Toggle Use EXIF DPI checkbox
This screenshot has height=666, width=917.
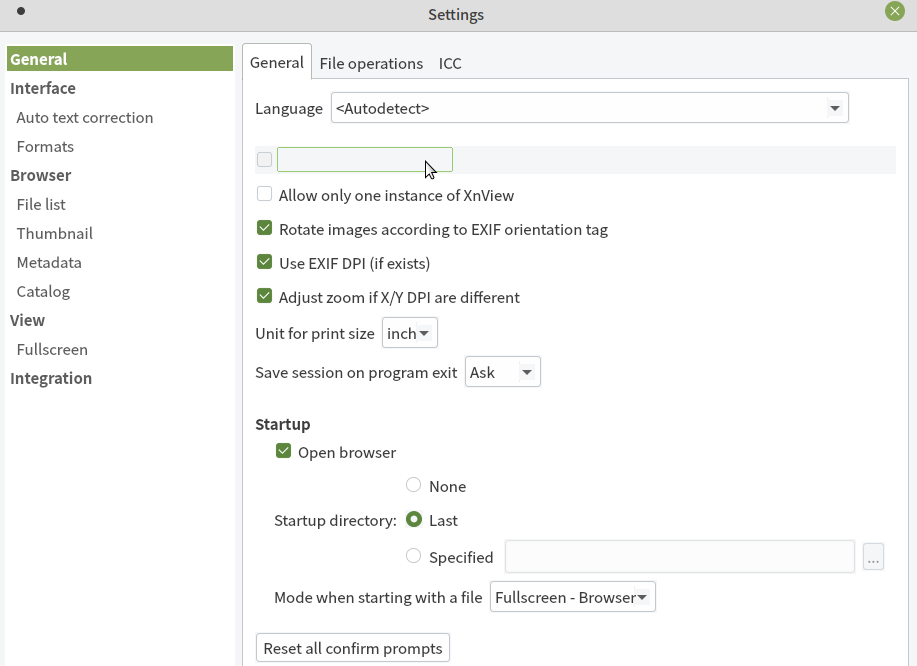click(265, 263)
